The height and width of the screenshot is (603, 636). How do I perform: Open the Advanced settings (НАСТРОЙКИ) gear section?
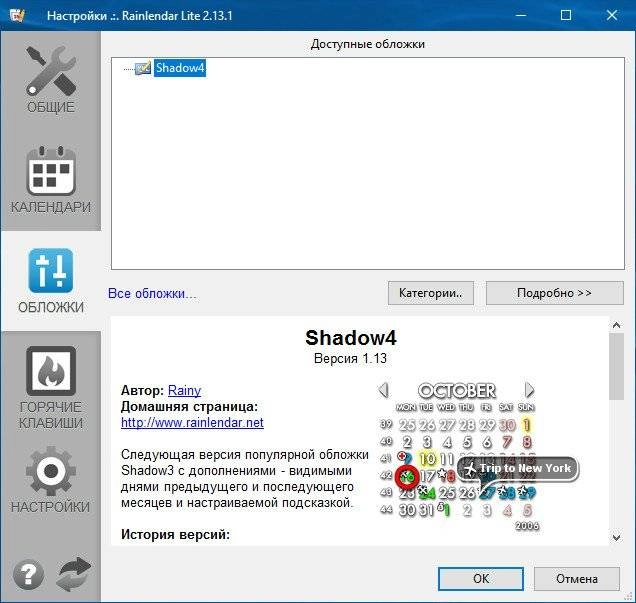click(51, 480)
